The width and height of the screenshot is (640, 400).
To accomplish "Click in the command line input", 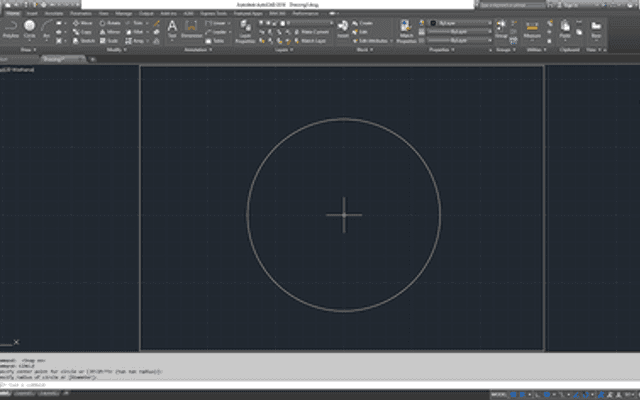I will point(320,385).
